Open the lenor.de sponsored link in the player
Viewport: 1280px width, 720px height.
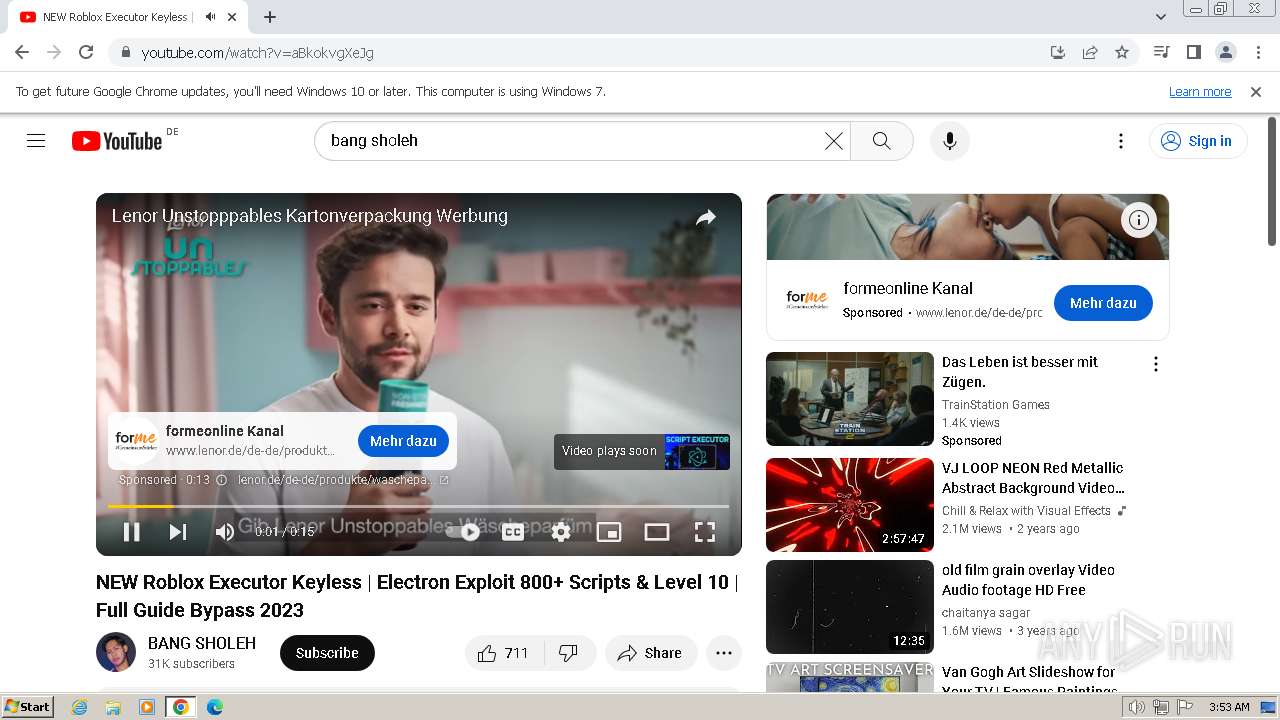coord(343,480)
